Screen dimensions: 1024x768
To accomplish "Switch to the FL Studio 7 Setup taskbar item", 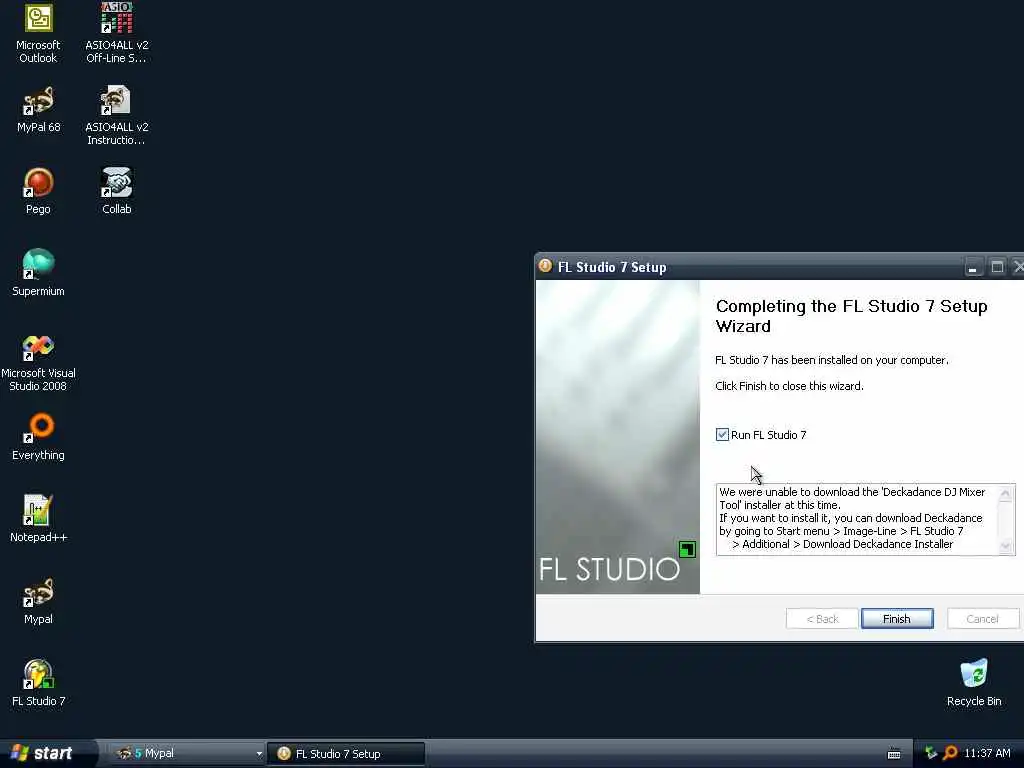I will click(x=346, y=754).
